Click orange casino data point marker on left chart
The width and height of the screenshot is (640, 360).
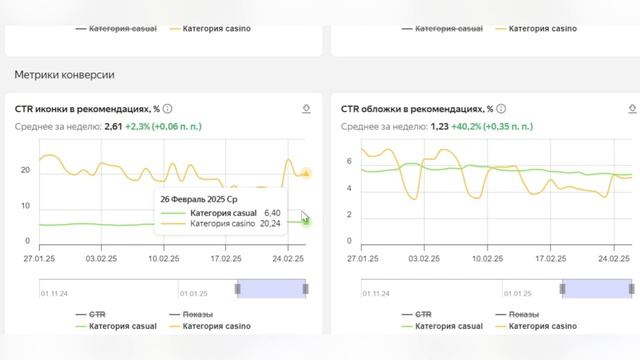tap(306, 173)
